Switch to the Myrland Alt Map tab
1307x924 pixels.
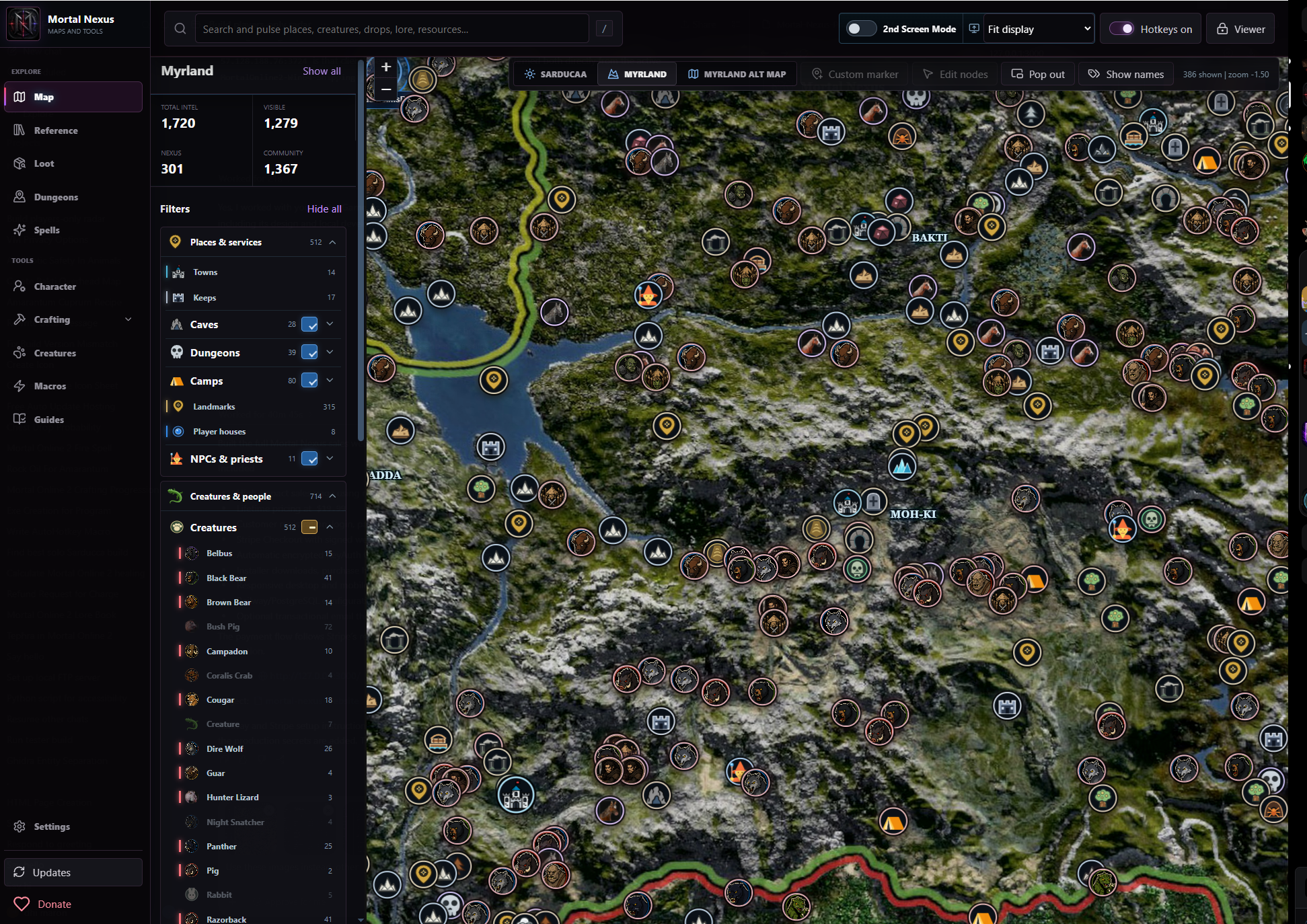tap(737, 74)
